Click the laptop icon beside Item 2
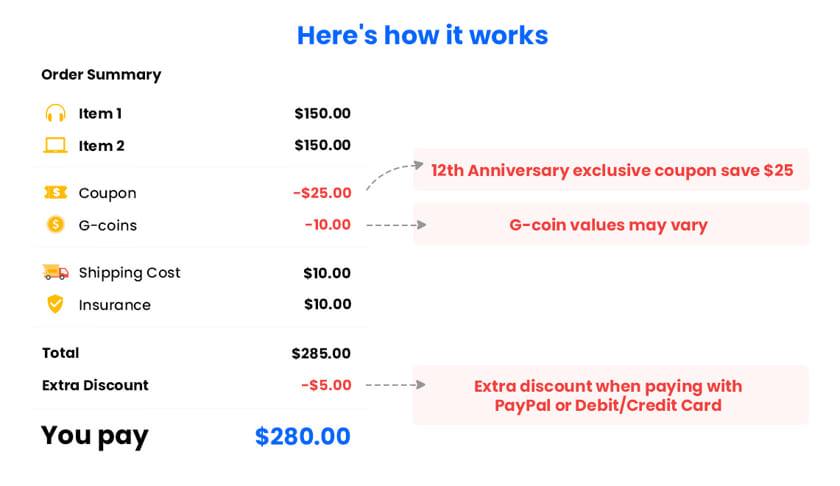 pyautogui.click(x=55, y=145)
